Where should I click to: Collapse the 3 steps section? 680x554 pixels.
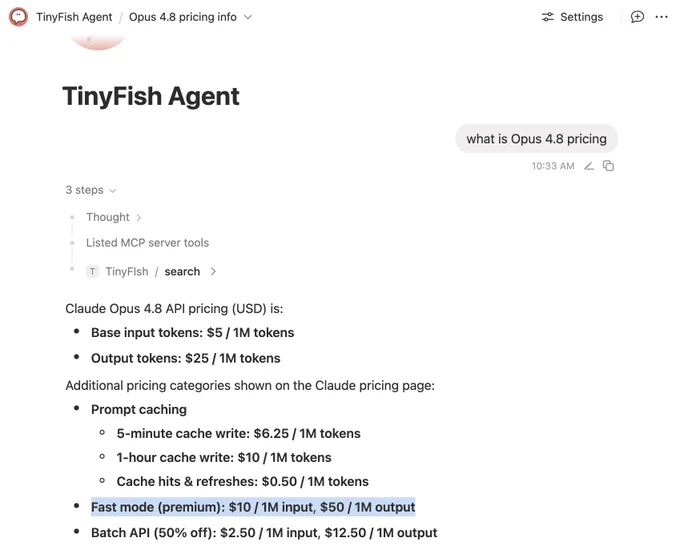click(91, 190)
